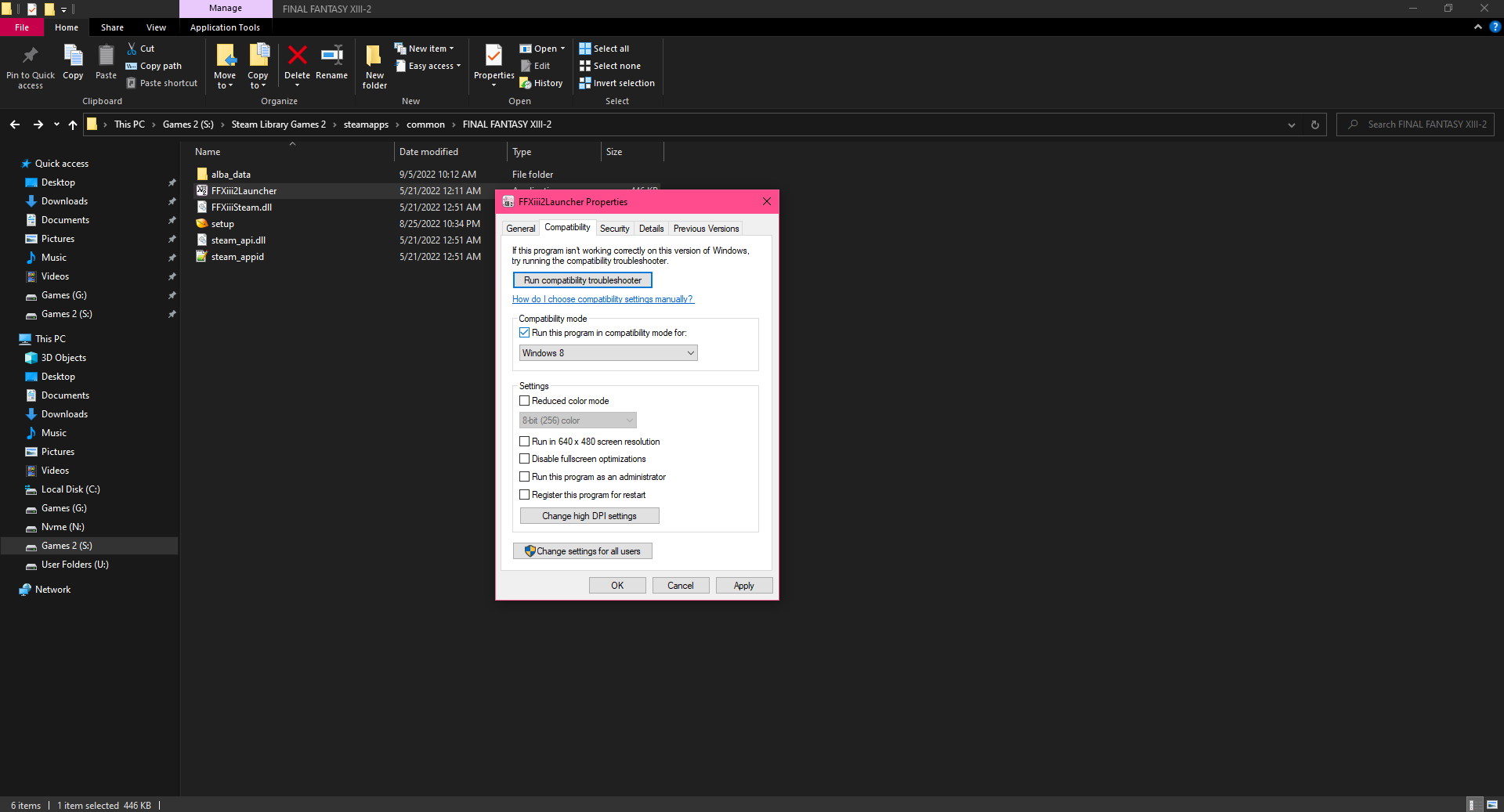The image size is (1504, 812).
Task: Open the File menu
Action: point(22,27)
